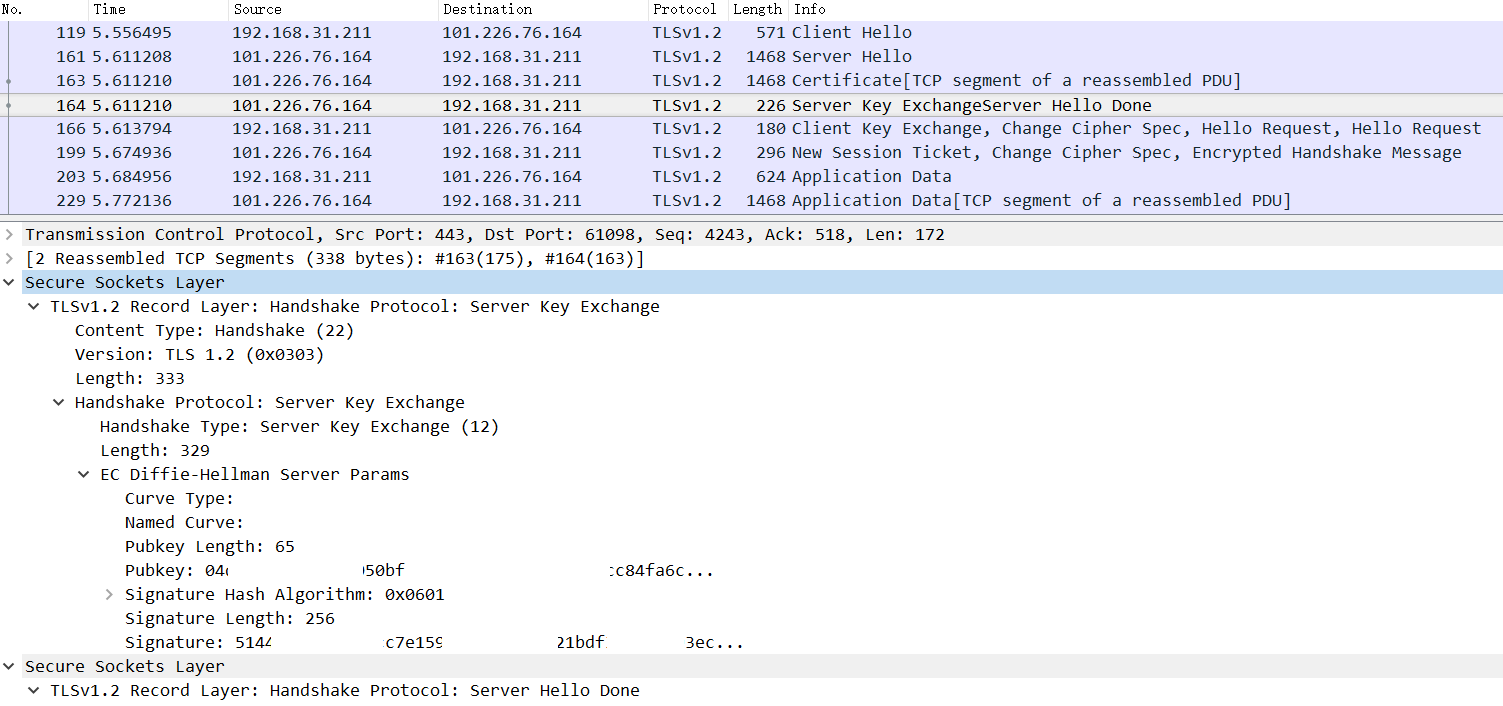Sort packets by the Protocol column
Viewport: 1503px width, 706px height.
tap(686, 9)
